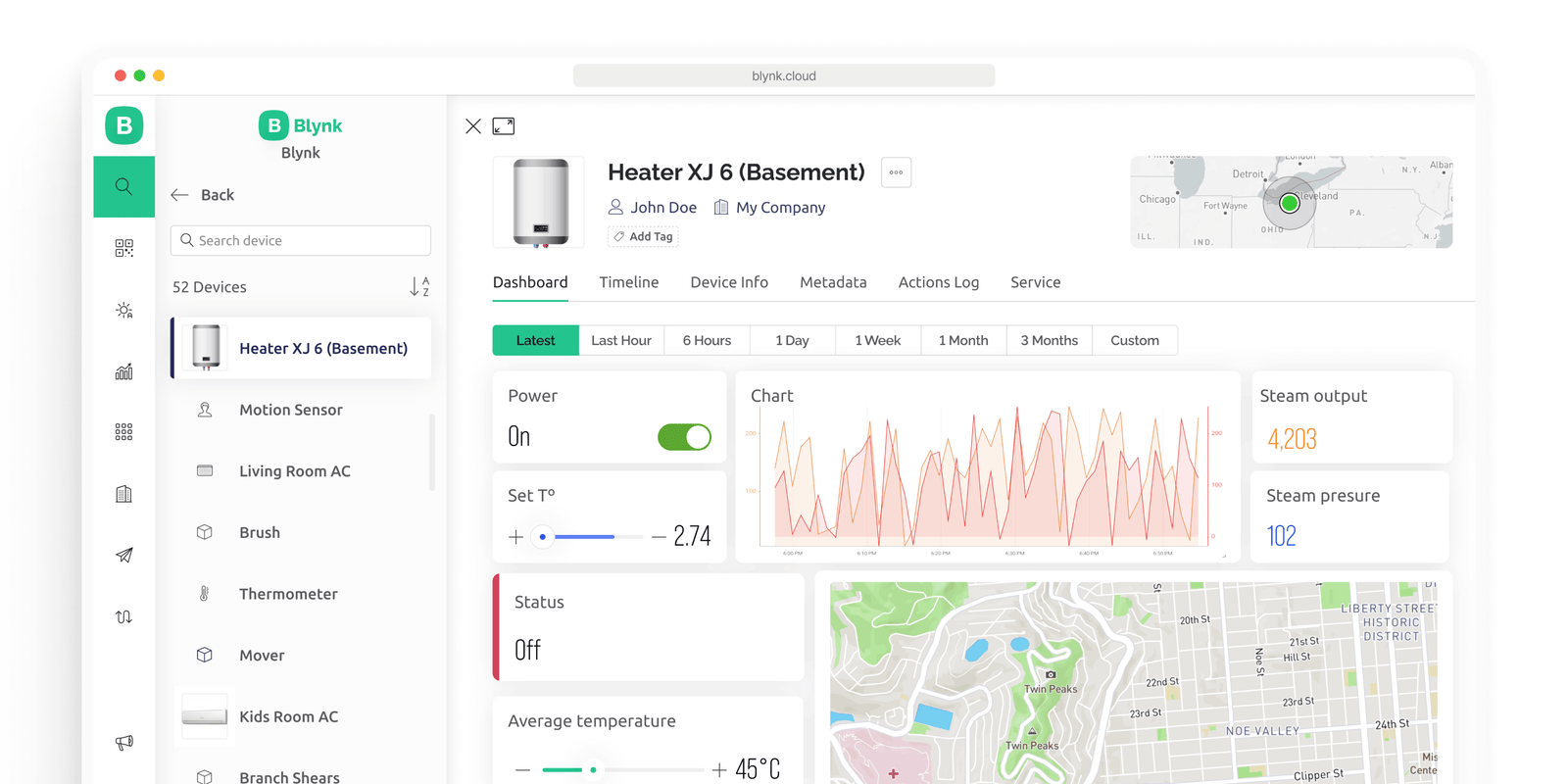
Task: Open the Metadata tab
Action: click(x=833, y=282)
